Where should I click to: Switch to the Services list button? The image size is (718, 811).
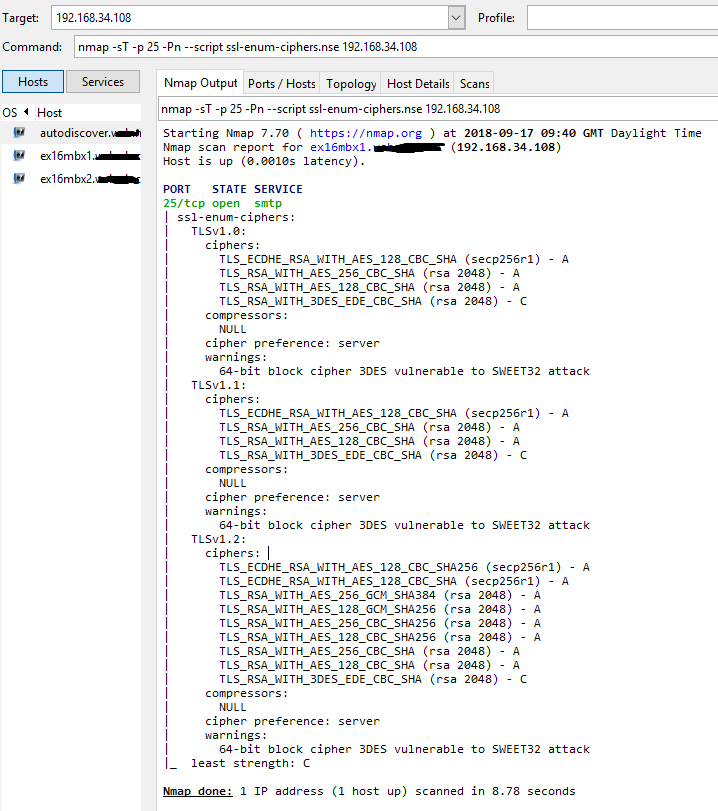103,82
